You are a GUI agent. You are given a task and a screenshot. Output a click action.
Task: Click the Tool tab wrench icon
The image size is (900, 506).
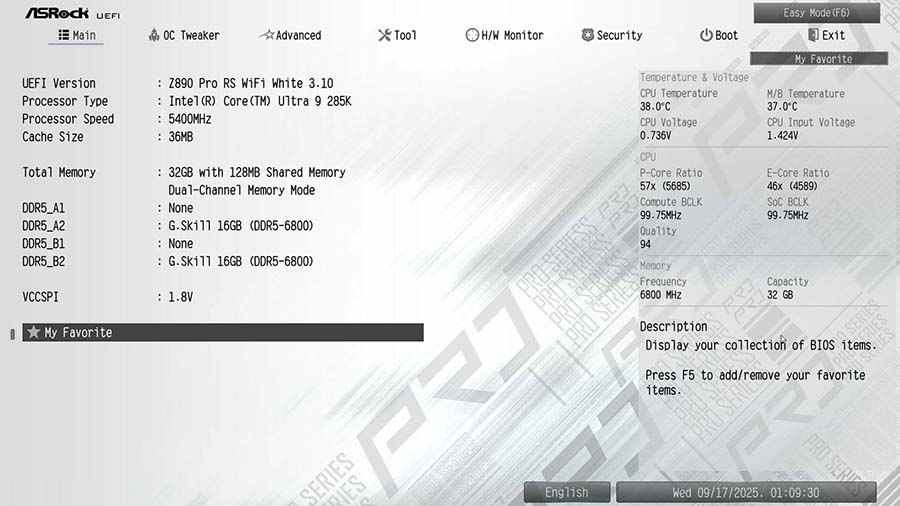(x=384, y=35)
